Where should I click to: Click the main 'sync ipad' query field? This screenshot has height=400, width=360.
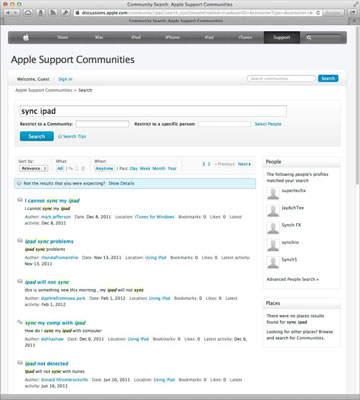pyautogui.click(x=153, y=111)
